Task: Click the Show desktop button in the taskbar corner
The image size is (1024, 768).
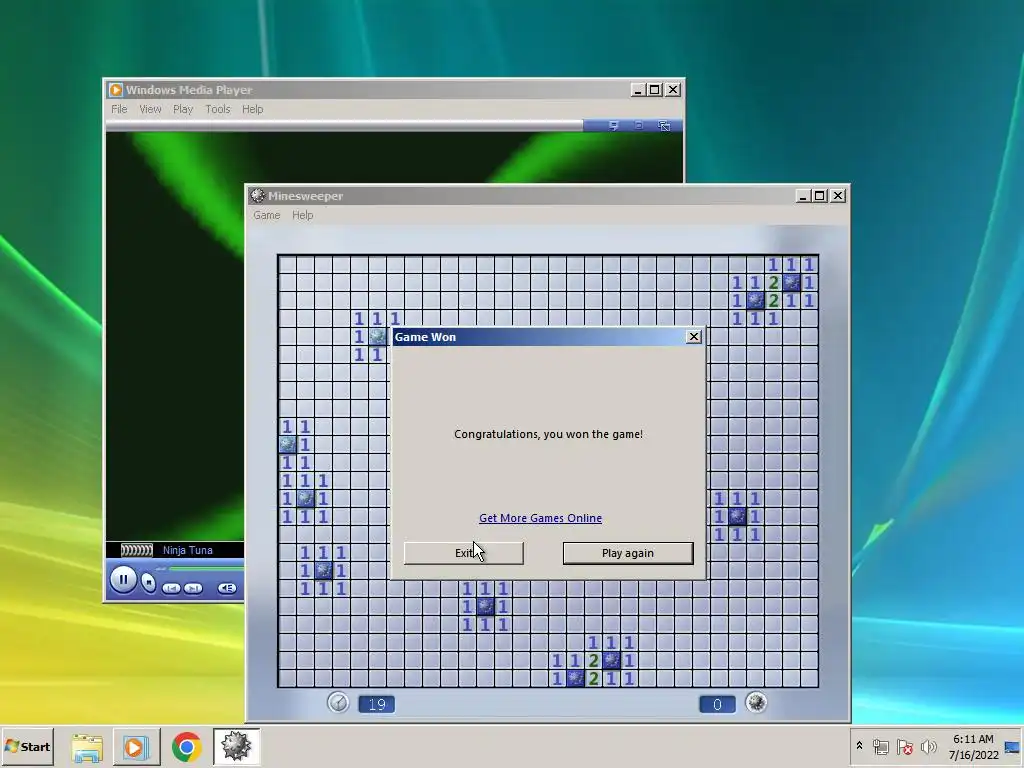Action: tap(1013, 746)
